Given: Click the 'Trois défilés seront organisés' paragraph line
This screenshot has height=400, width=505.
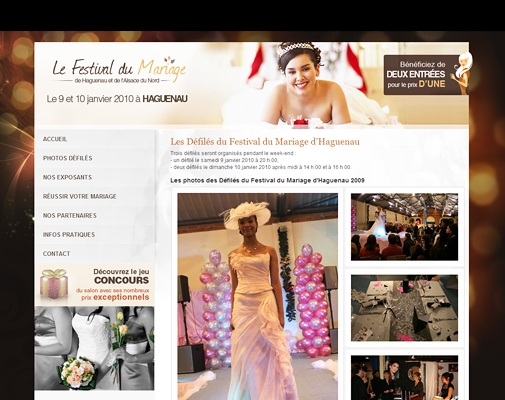Looking at the screenshot, I should pyautogui.click(x=233, y=153).
